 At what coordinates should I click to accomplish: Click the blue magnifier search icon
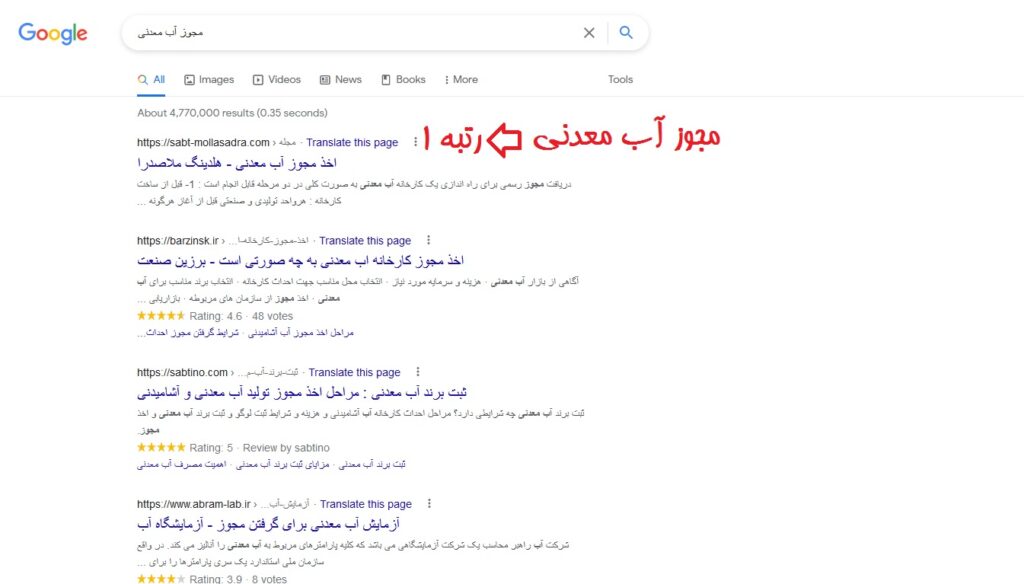point(626,32)
